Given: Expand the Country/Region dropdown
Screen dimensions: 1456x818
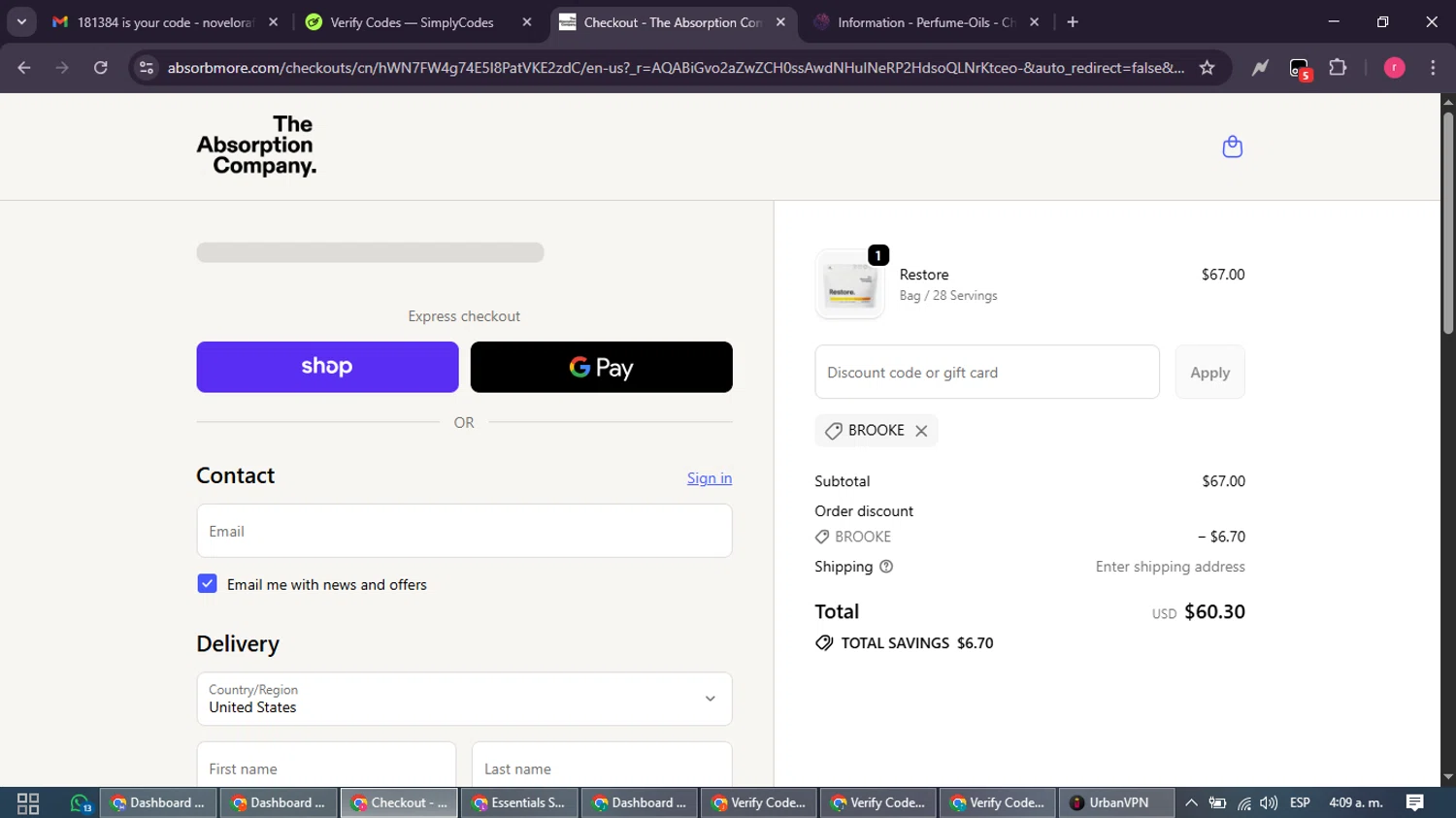Looking at the screenshot, I should click(464, 699).
